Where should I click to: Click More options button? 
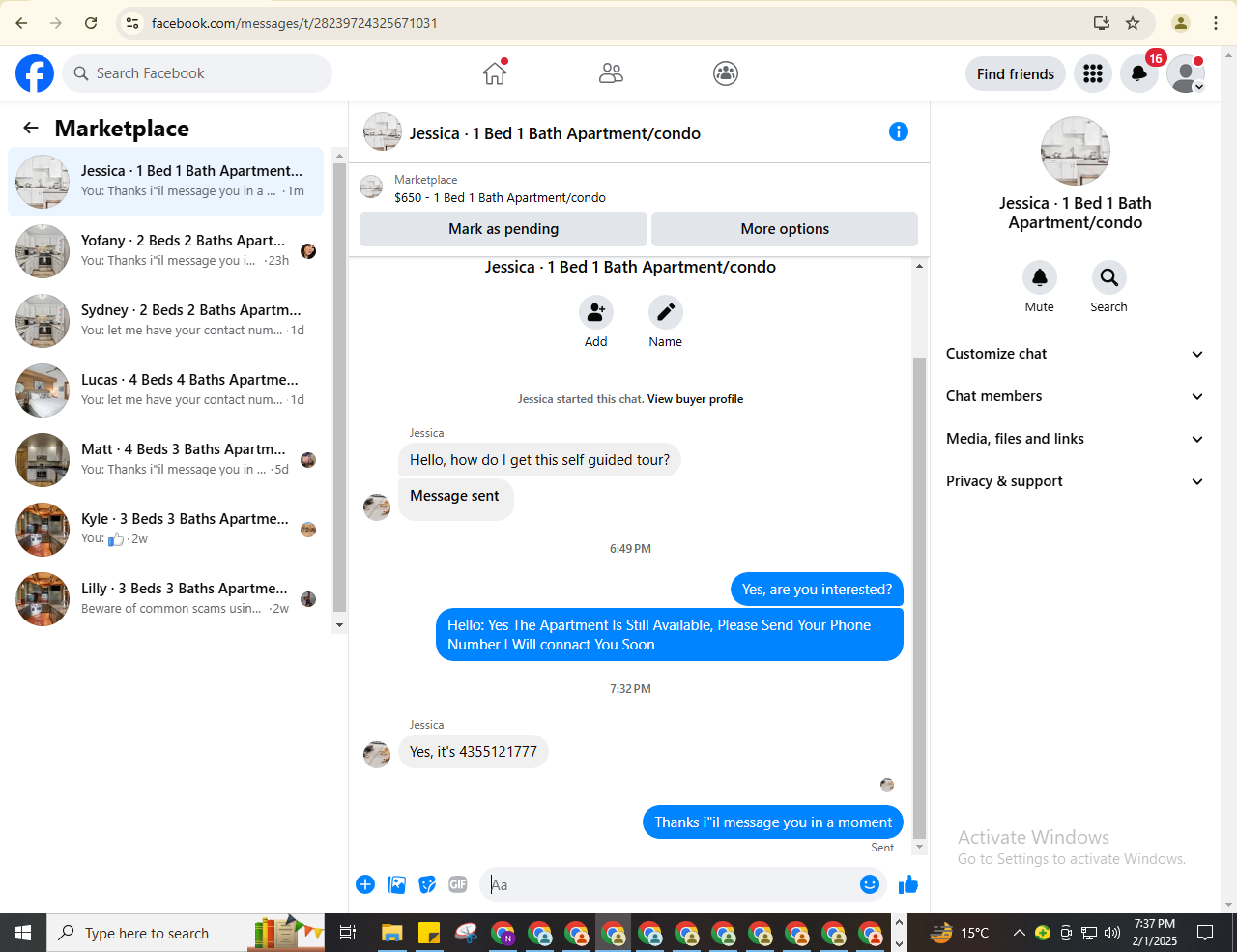[785, 229]
